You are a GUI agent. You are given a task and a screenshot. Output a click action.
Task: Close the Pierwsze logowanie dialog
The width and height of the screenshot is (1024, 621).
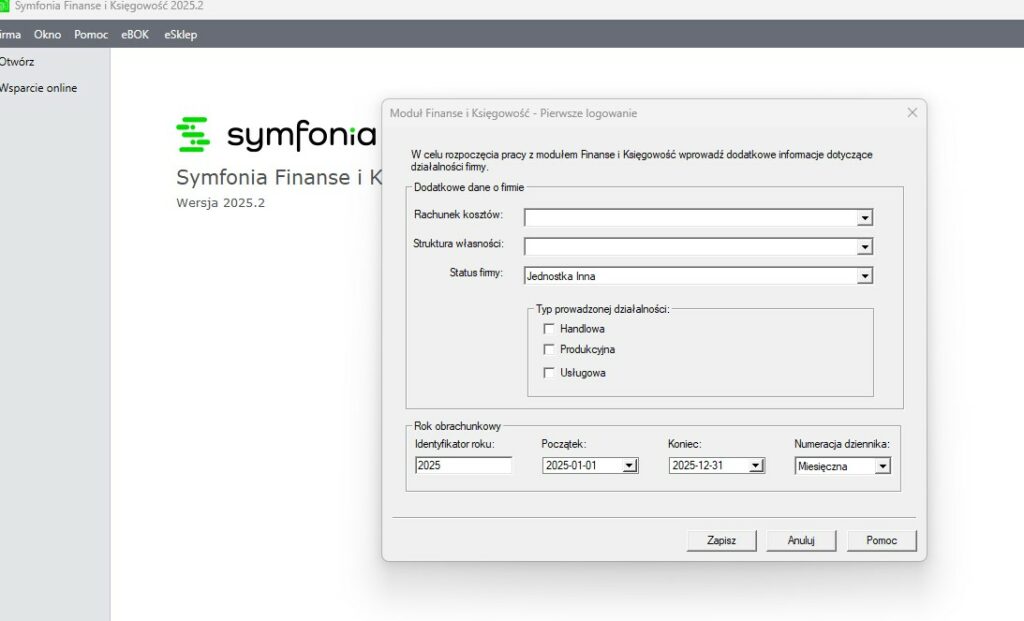pyautogui.click(x=912, y=113)
